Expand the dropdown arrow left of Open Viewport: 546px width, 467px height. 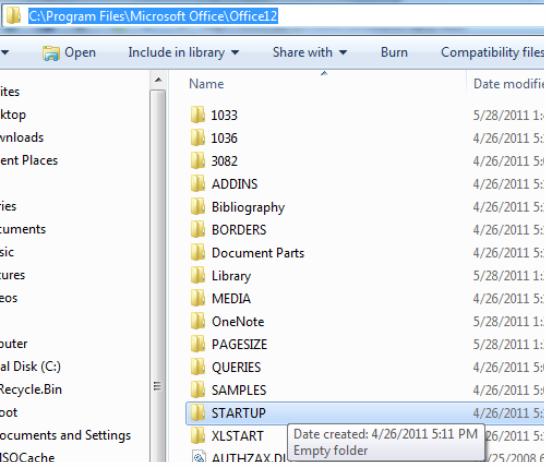pyautogui.click(x=5, y=53)
